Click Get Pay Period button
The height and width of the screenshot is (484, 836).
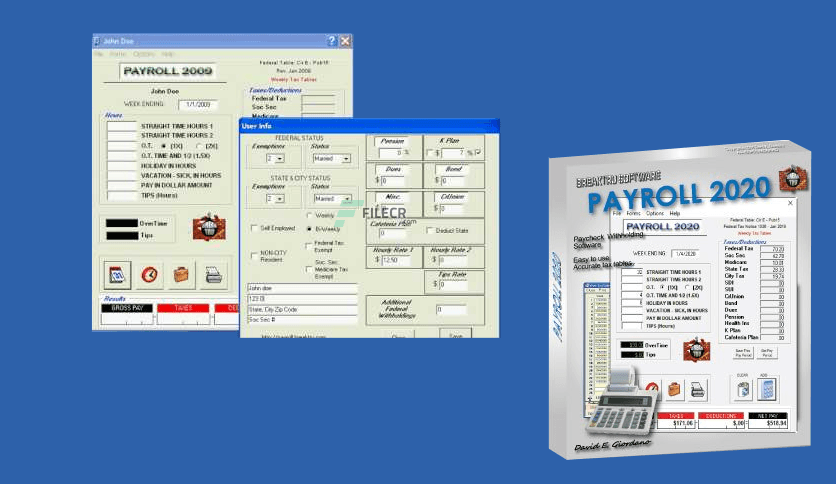[767, 353]
